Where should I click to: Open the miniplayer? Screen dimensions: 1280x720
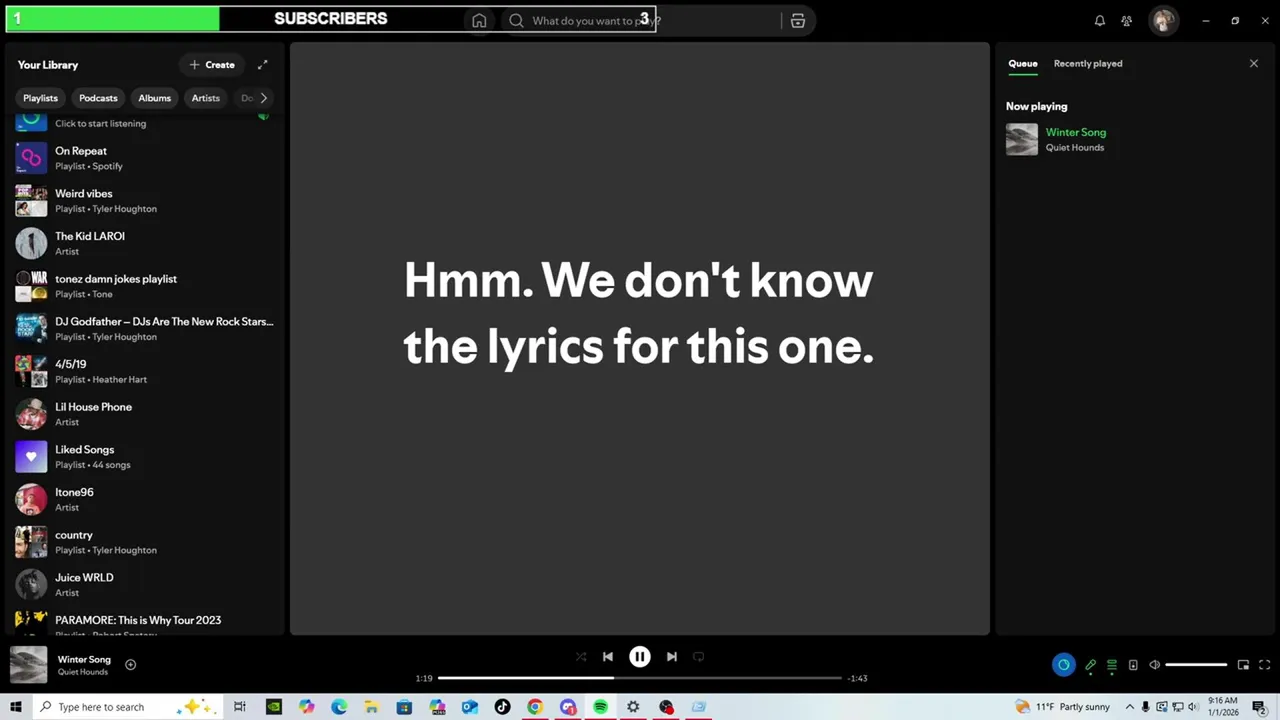(x=1243, y=665)
